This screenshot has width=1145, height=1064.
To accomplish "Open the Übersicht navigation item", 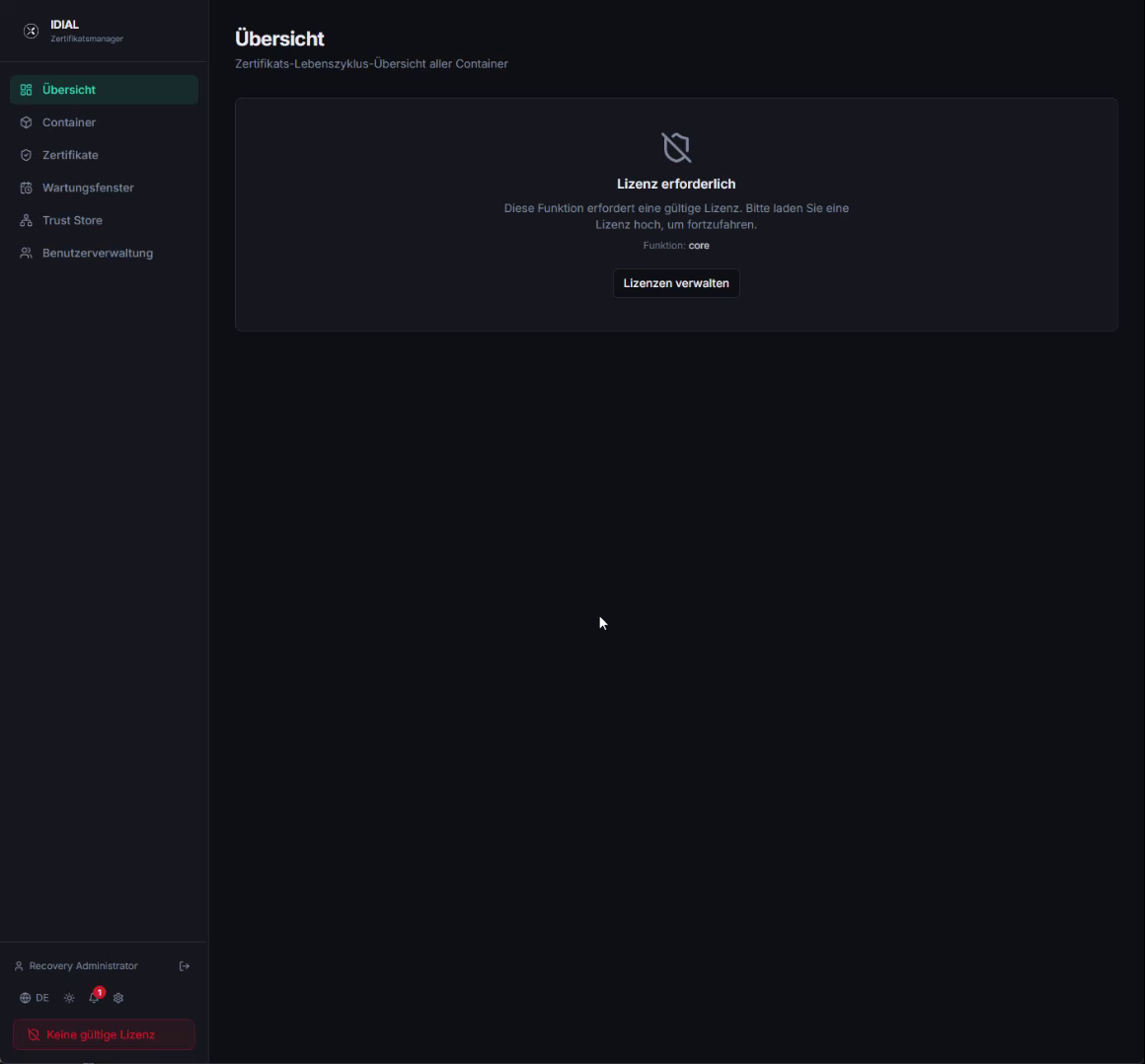I will click(104, 90).
